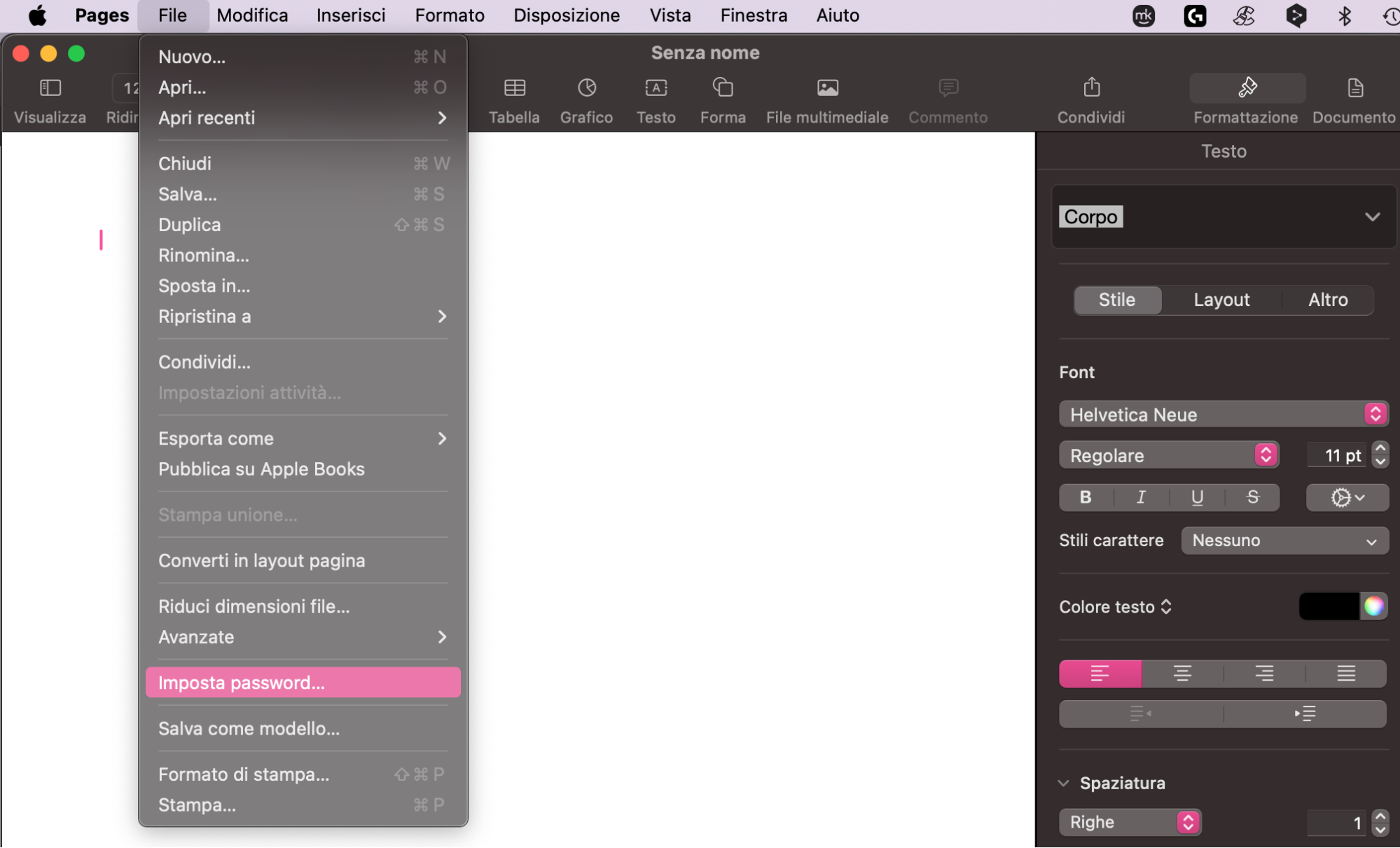The image size is (1400, 848).
Task: Add a text box with Testo icon
Action: click(x=656, y=88)
